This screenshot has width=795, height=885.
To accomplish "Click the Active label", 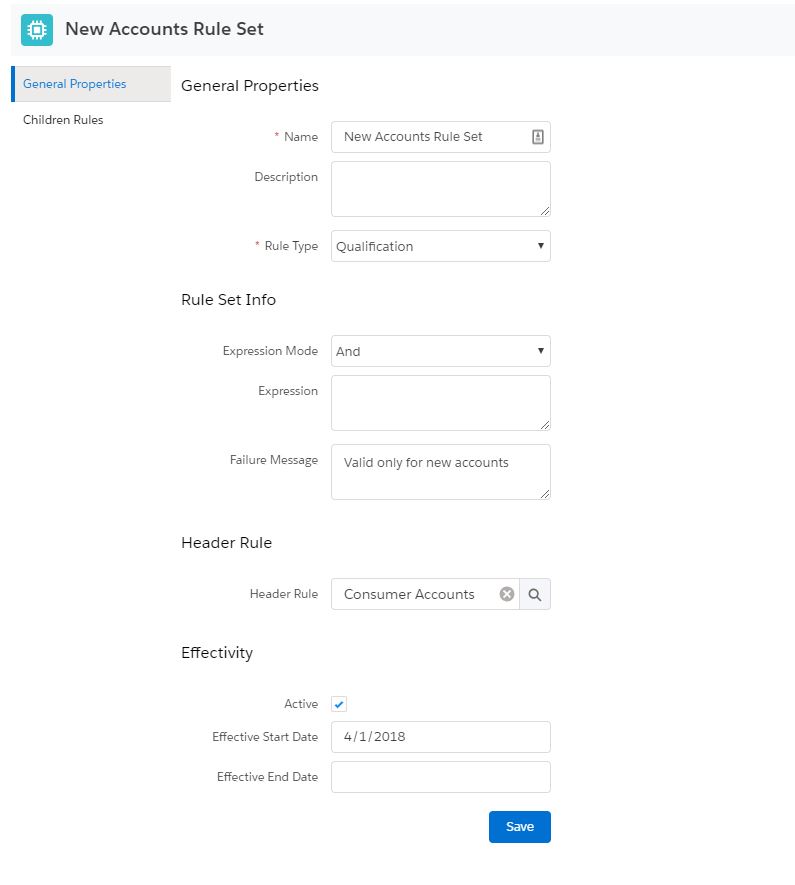I will tap(301, 704).
